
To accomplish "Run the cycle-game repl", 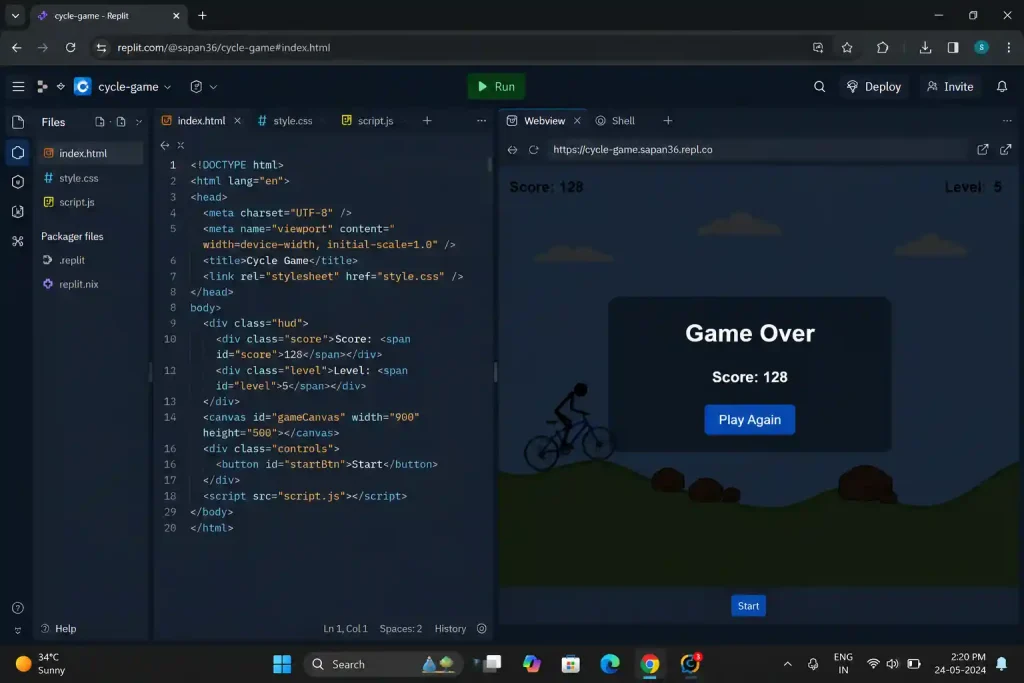I will (x=496, y=86).
